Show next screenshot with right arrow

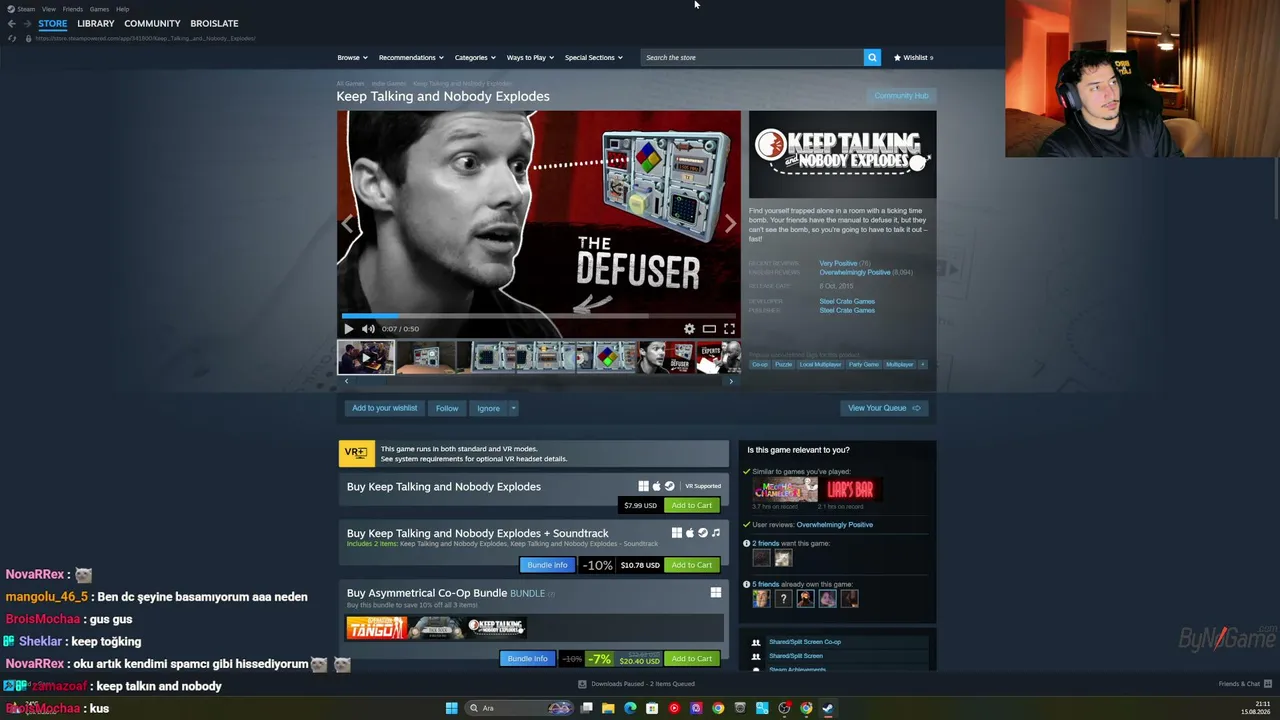click(x=730, y=223)
